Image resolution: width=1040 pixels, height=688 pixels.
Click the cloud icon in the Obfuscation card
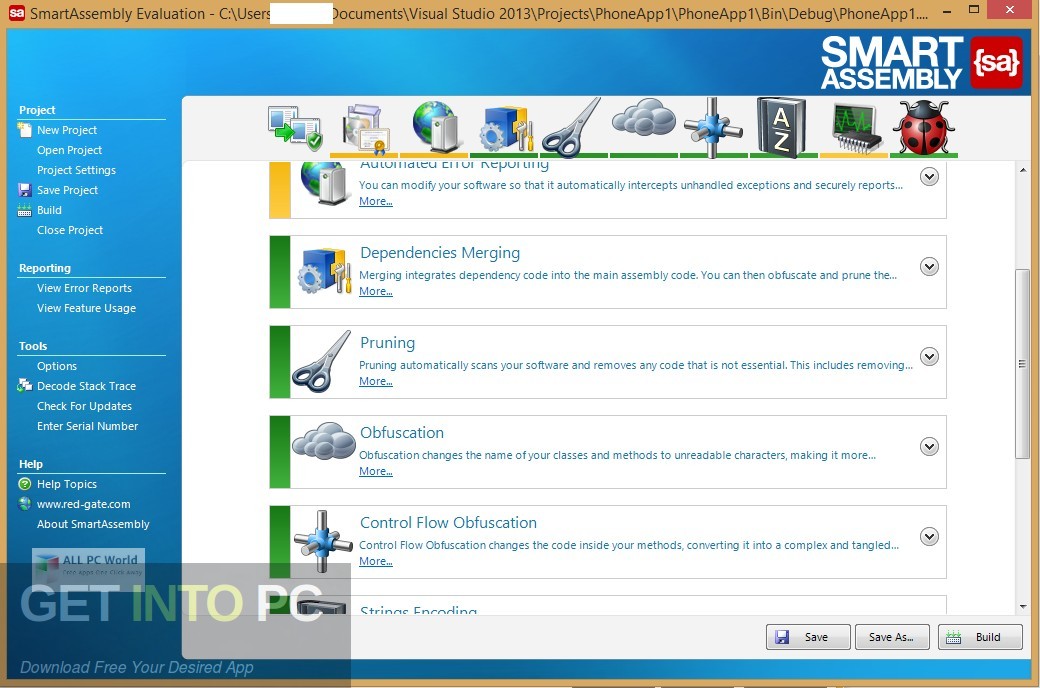[324, 441]
